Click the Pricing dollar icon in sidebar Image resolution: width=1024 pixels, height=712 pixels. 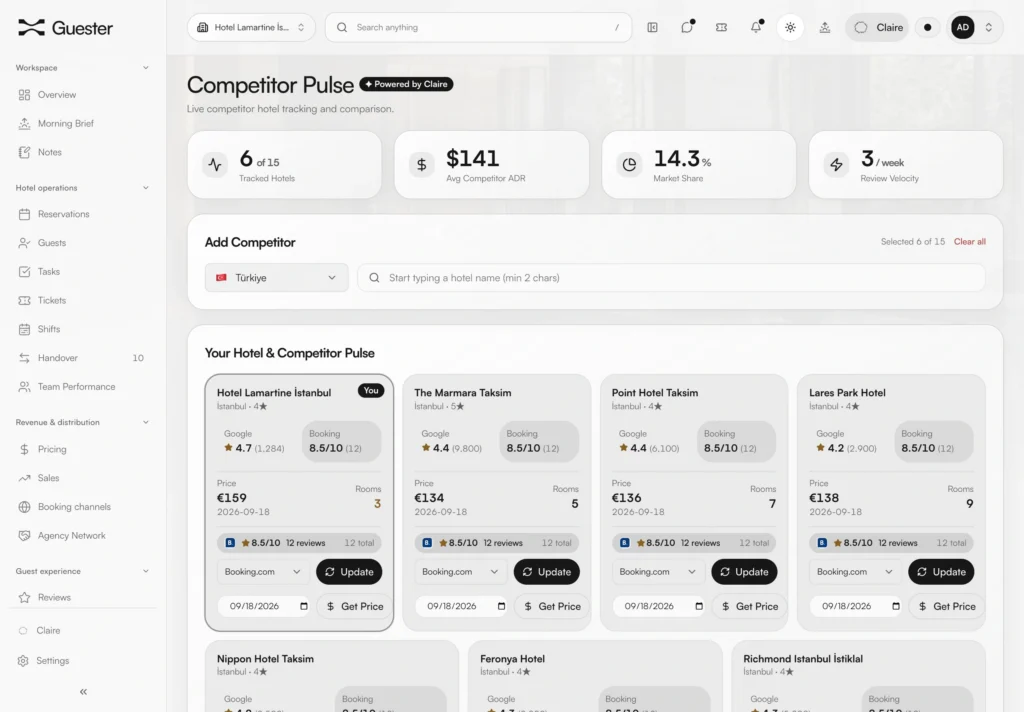(x=24, y=449)
